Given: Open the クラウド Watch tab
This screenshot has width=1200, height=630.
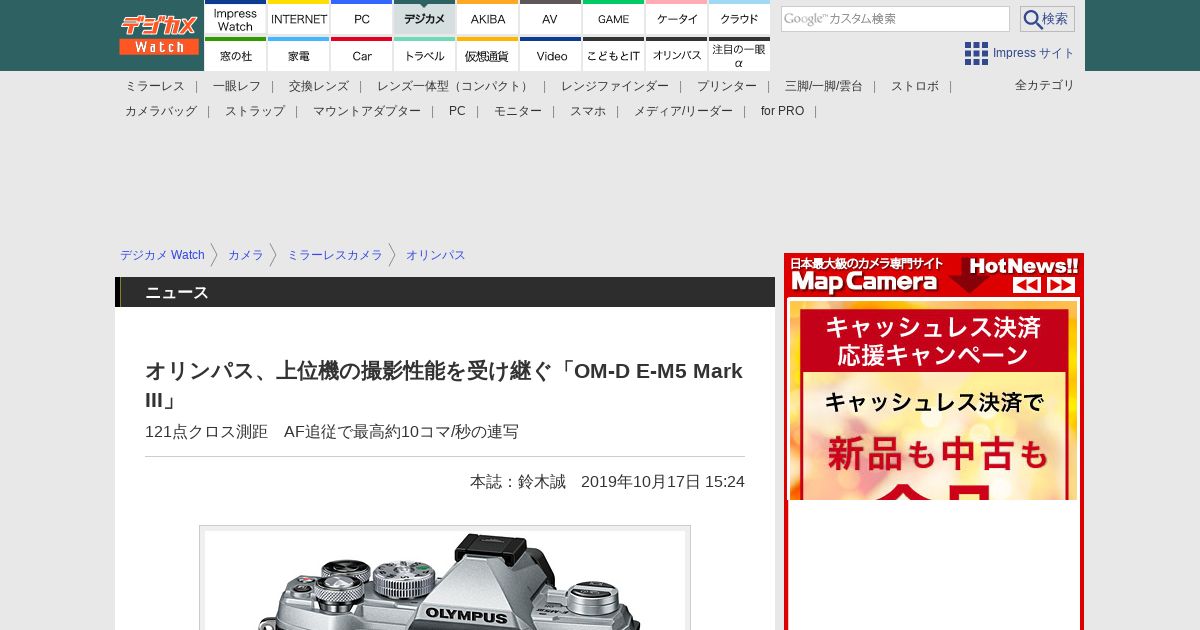Looking at the screenshot, I should coord(740,18).
